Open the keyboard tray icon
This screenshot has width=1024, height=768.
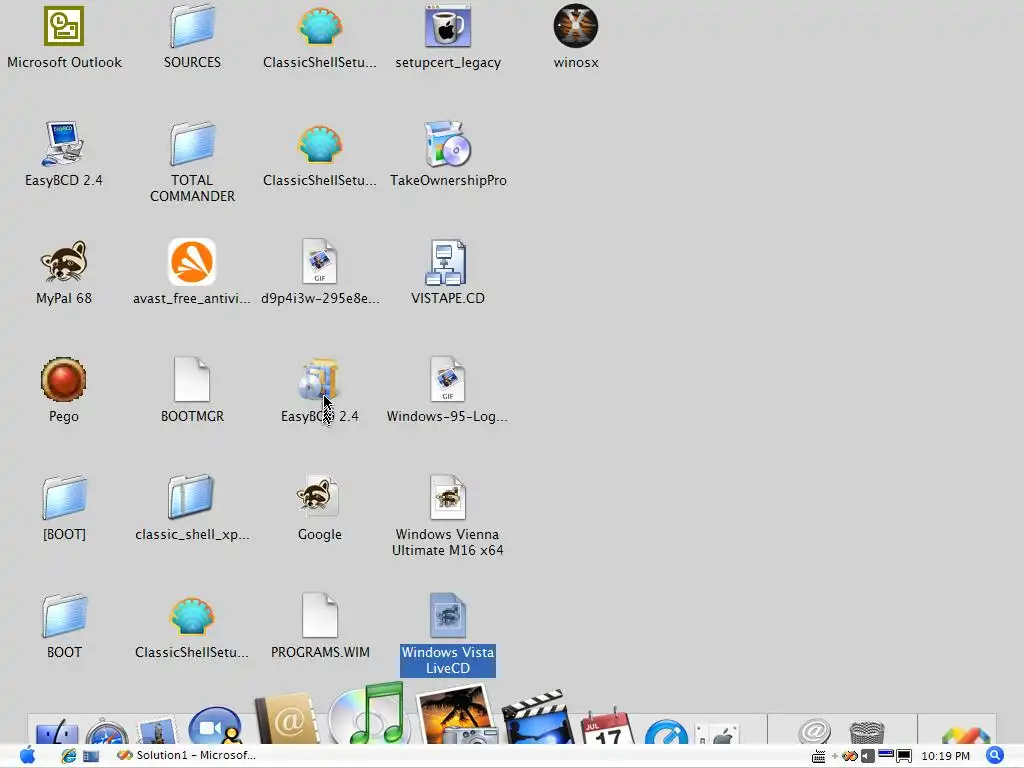pos(818,756)
